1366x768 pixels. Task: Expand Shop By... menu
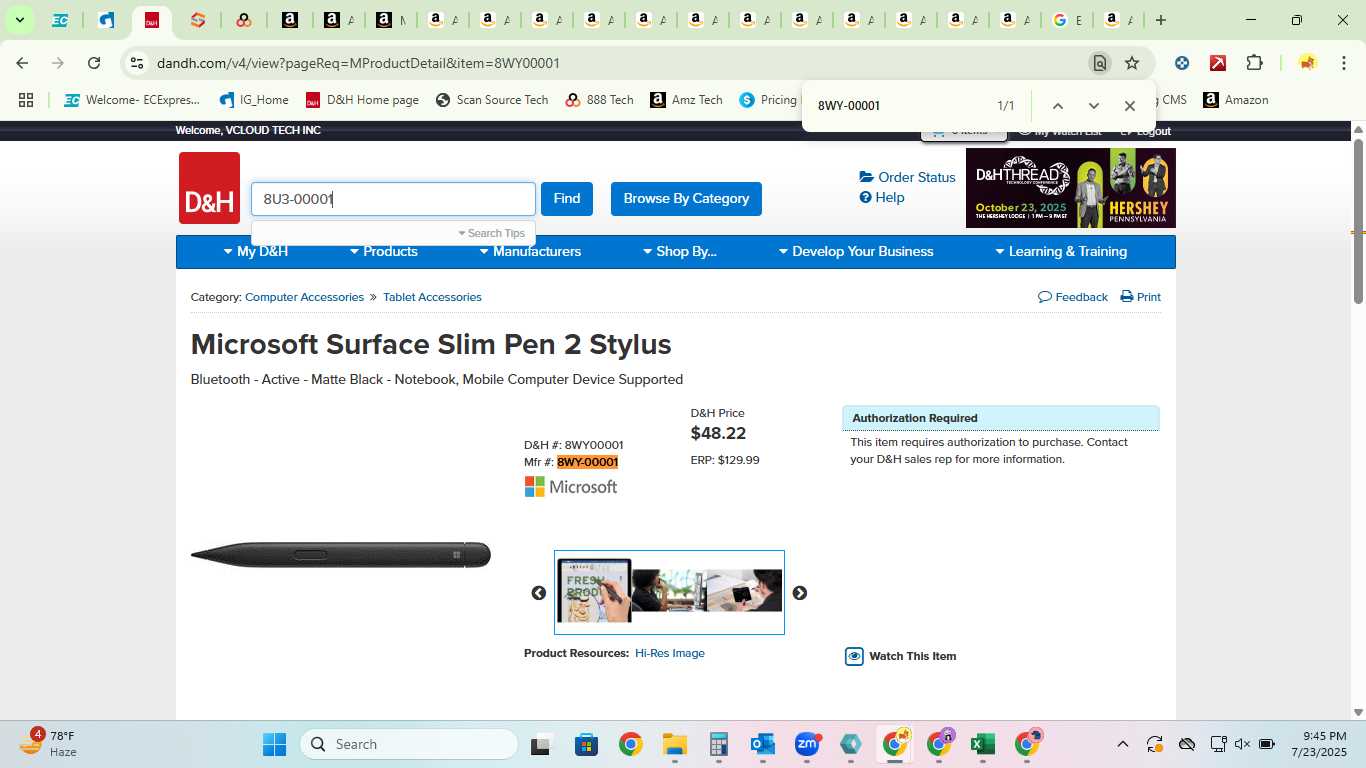pos(680,252)
